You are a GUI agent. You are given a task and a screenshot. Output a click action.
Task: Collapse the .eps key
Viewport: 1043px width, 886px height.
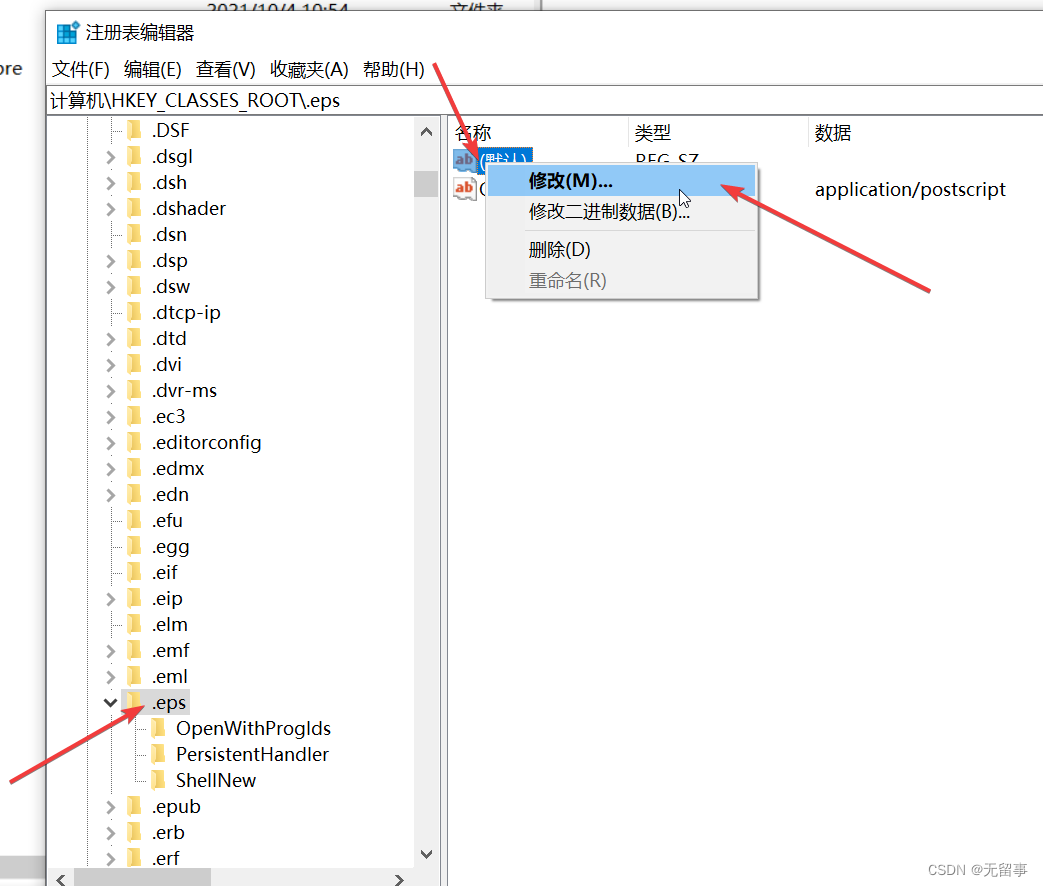pos(110,702)
